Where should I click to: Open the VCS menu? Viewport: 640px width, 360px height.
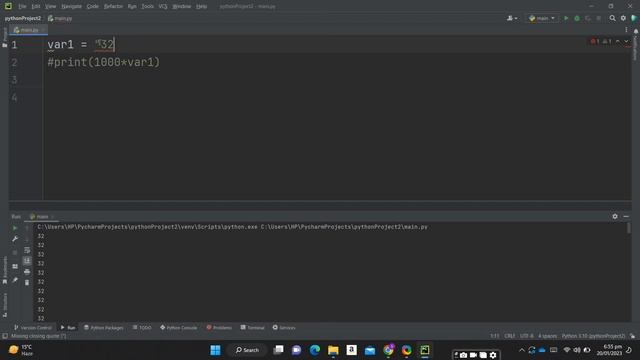163,7
